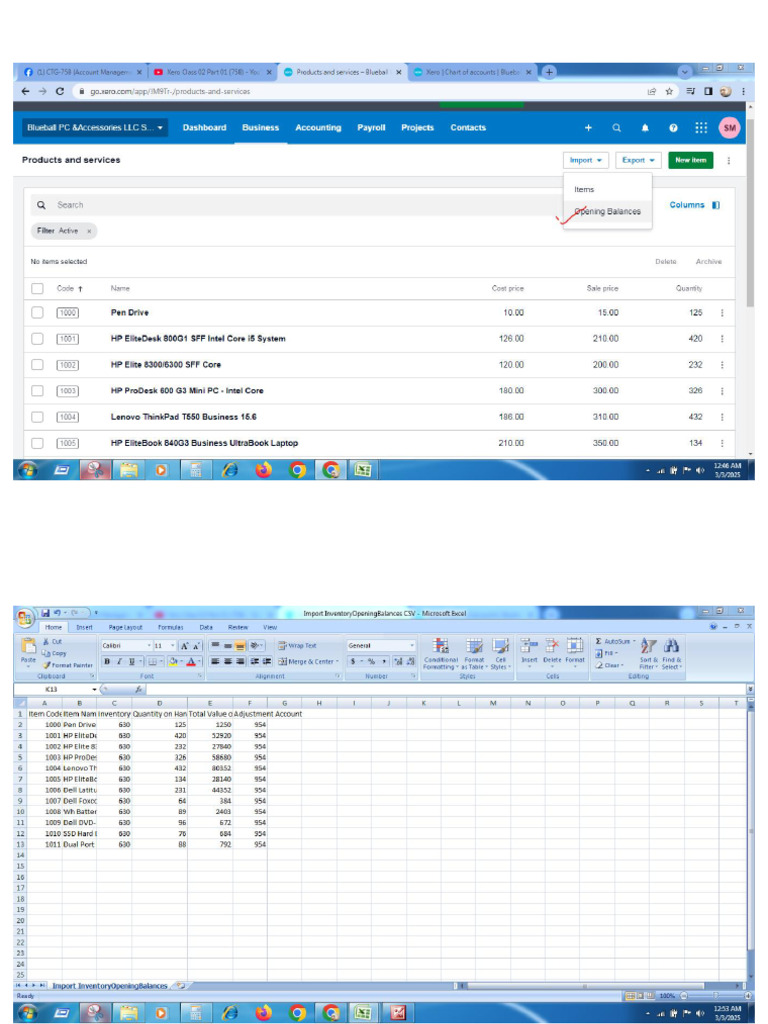Tick the checkbox for item 1004
Screen dimensions: 768x1024
[x=37, y=417]
